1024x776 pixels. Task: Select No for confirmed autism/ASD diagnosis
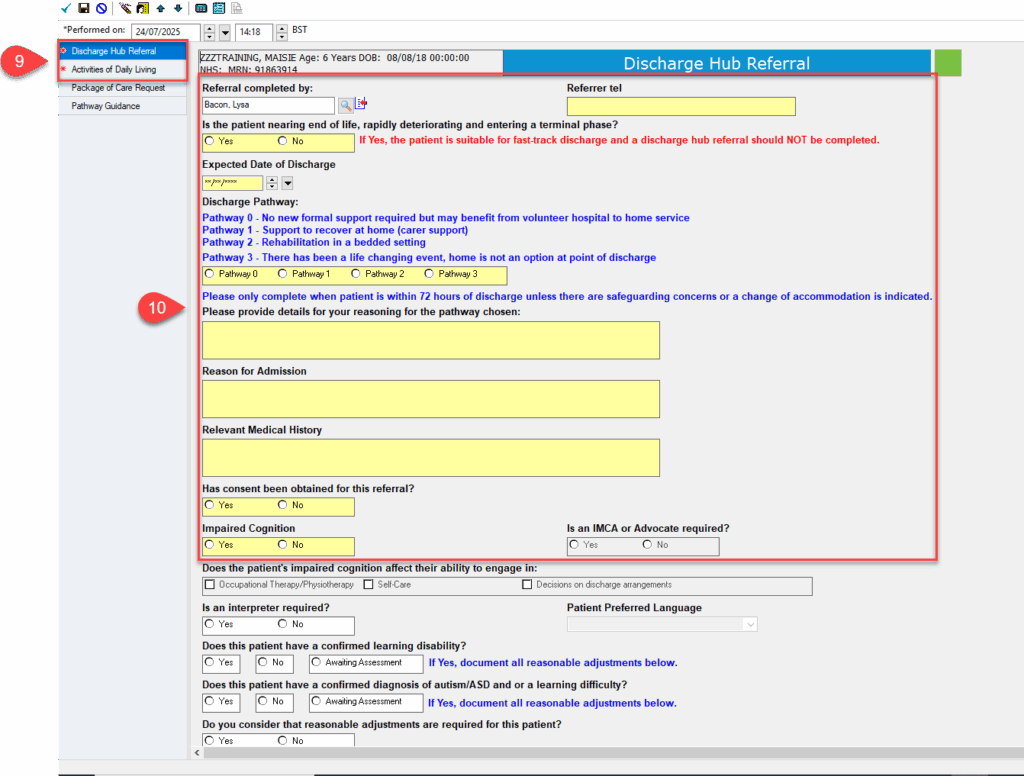tap(263, 702)
